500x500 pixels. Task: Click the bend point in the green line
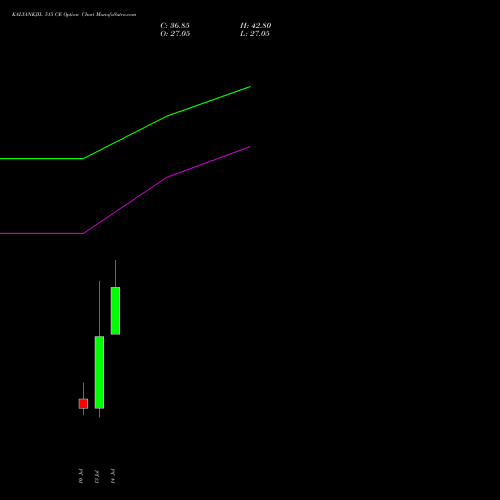(83, 159)
